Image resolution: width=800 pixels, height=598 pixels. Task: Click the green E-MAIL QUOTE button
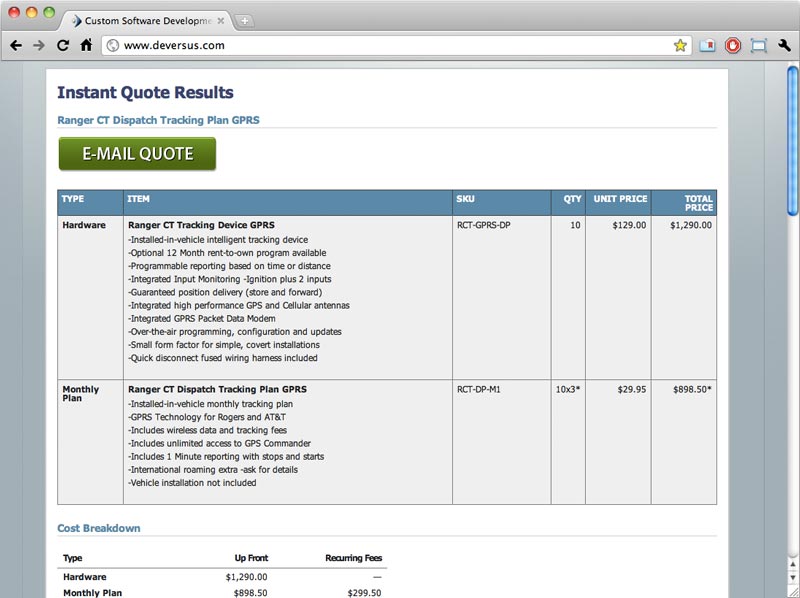pyautogui.click(x=137, y=154)
